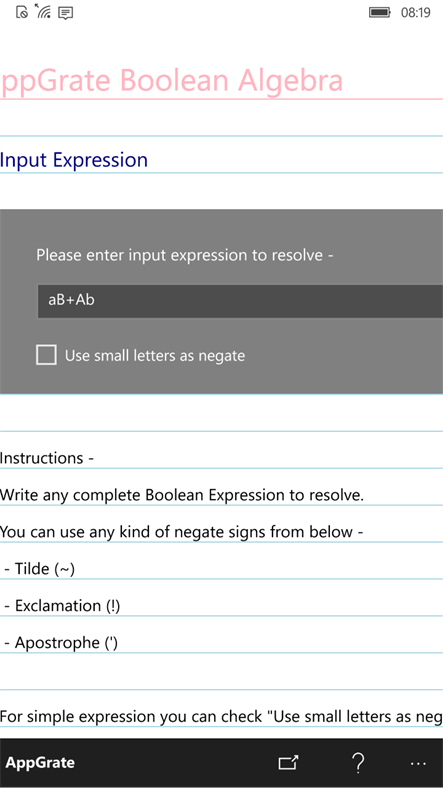The width and height of the screenshot is (443, 788).
Task: Focus the expression input field containing aB+Ab
Action: pyautogui.click(x=240, y=301)
